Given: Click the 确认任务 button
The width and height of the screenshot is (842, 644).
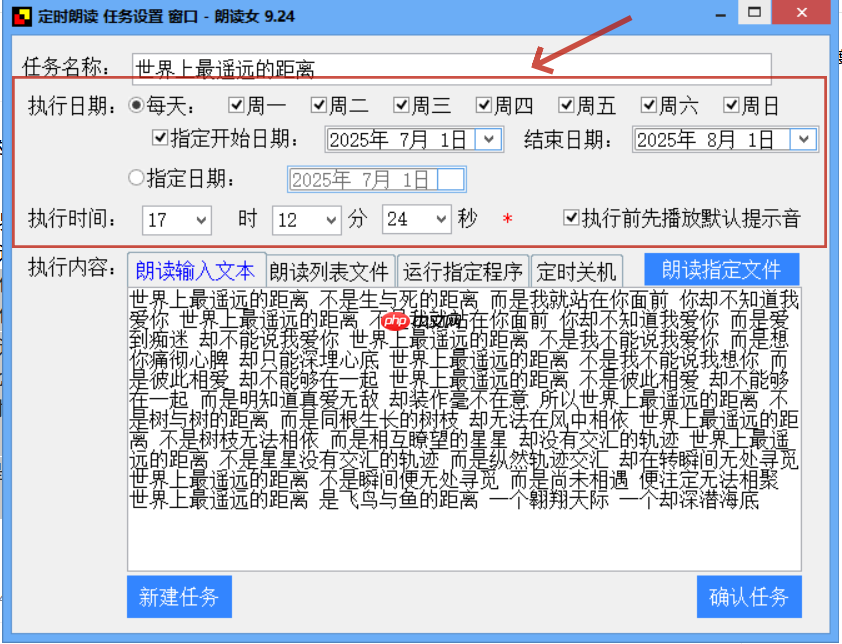Looking at the screenshot, I should [x=749, y=597].
